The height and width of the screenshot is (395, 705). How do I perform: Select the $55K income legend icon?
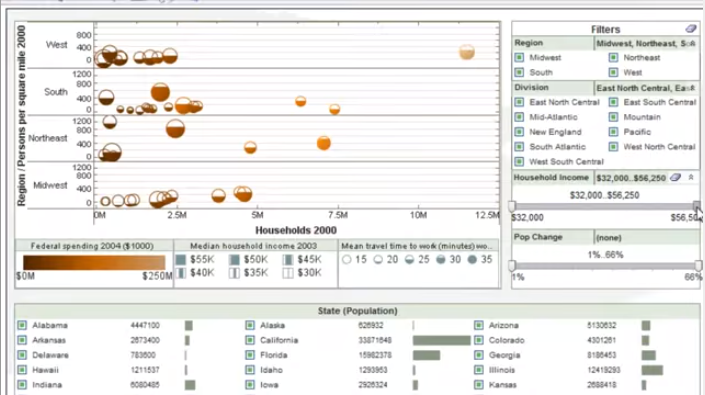(x=181, y=259)
